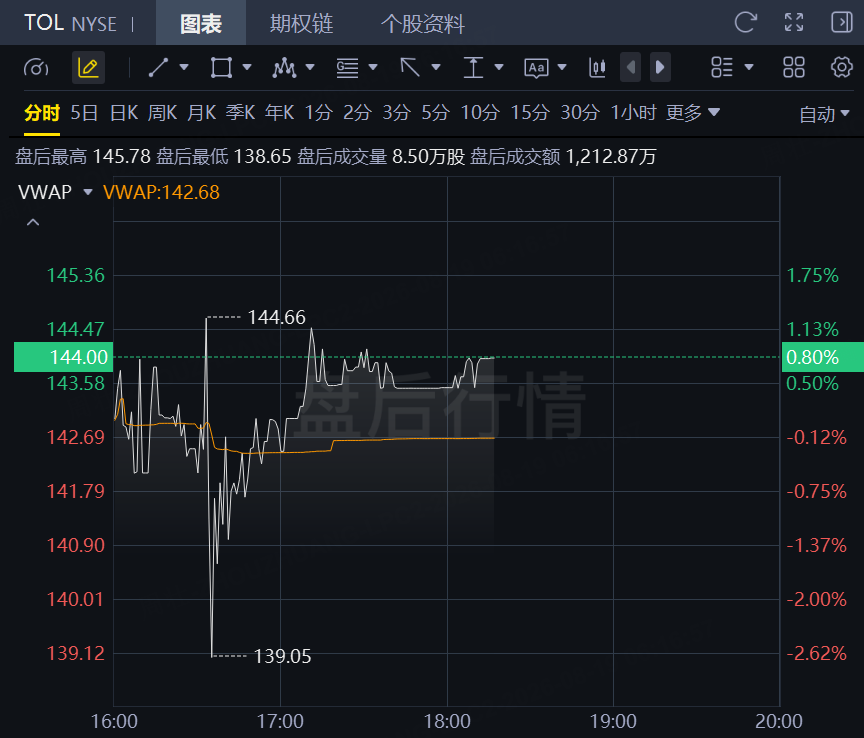Click the 17:00 time axis label
This screenshot has height=738, width=864.
tap(280, 721)
